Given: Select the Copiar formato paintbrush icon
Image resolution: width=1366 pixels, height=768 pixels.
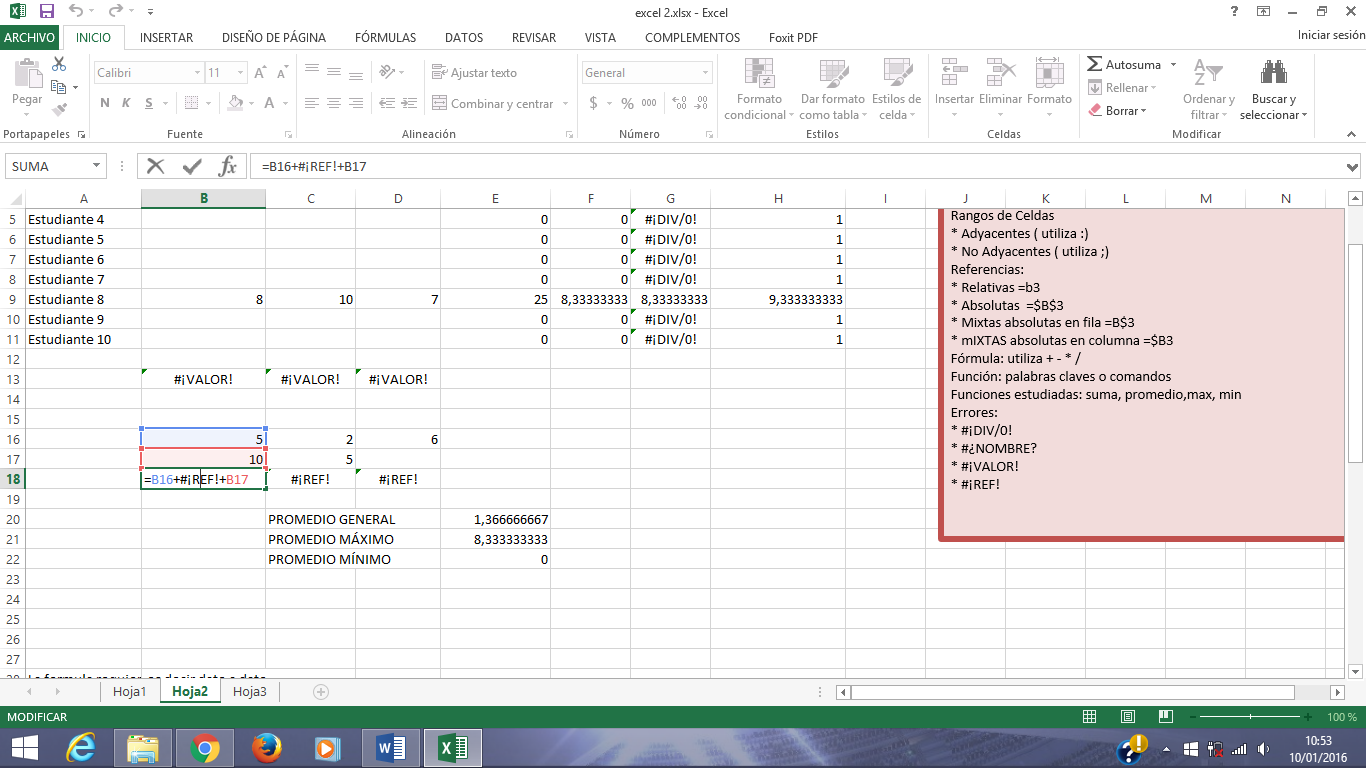Looking at the screenshot, I should (x=57, y=112).
